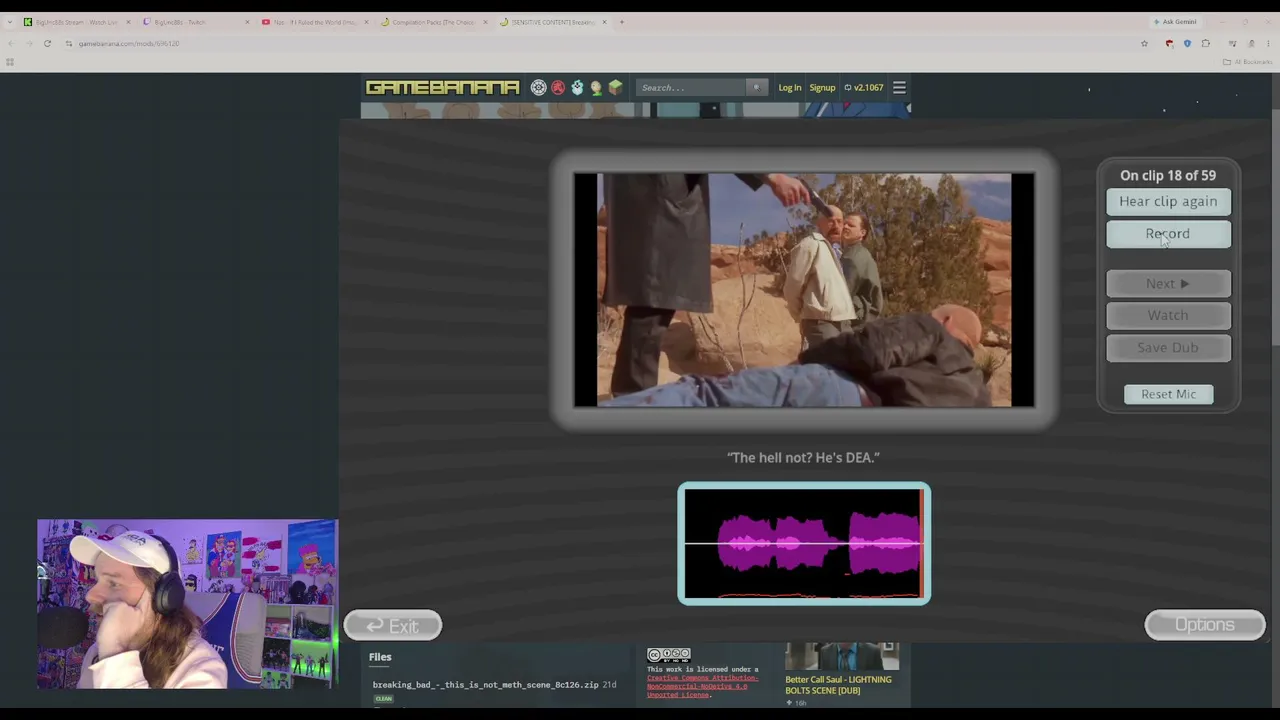This screenshot has height=720, width=1280.
Task: Click the browser back arrow
Action: pos(10,43)
